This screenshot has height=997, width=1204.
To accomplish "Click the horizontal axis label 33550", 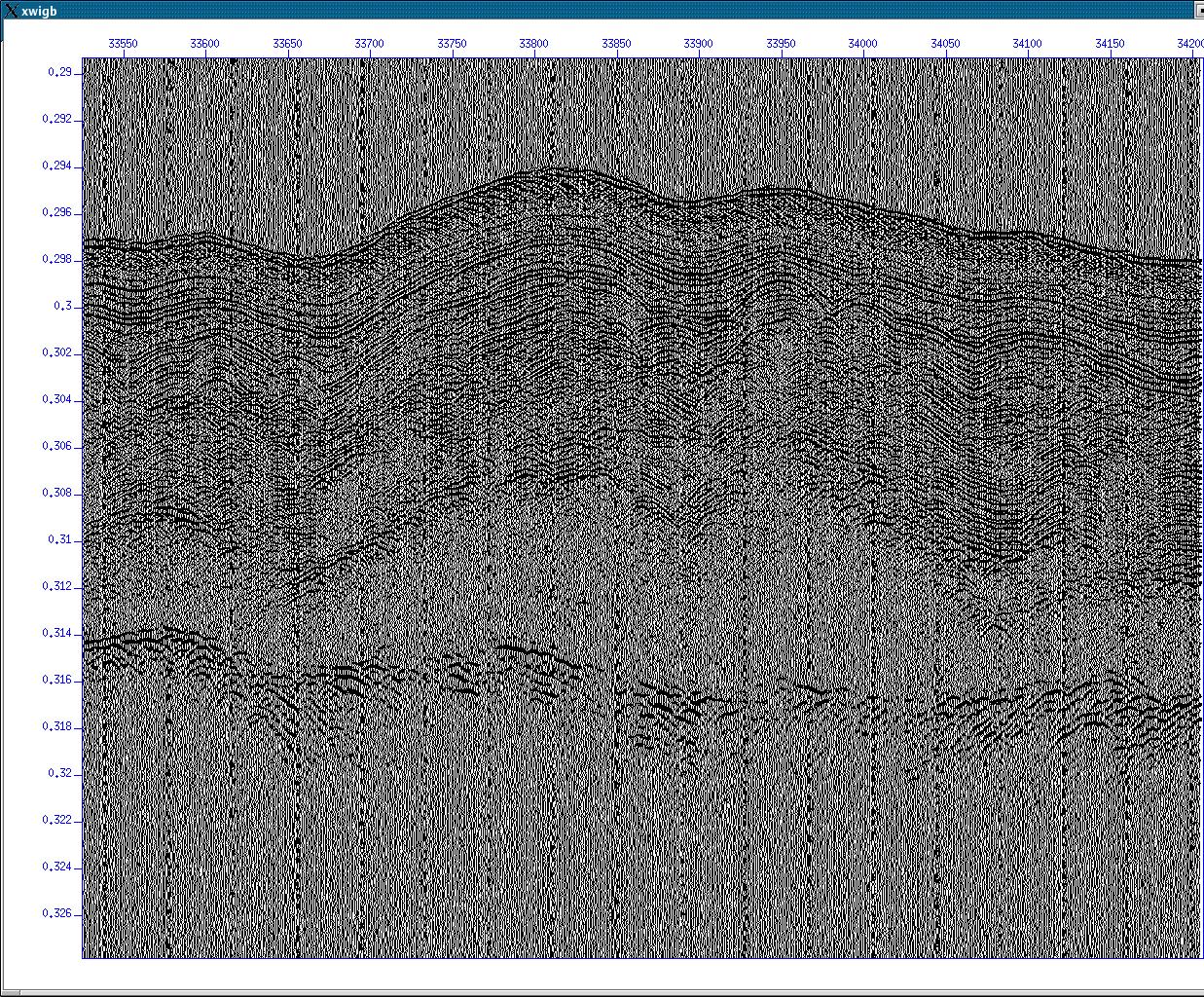I will [123, 44].
